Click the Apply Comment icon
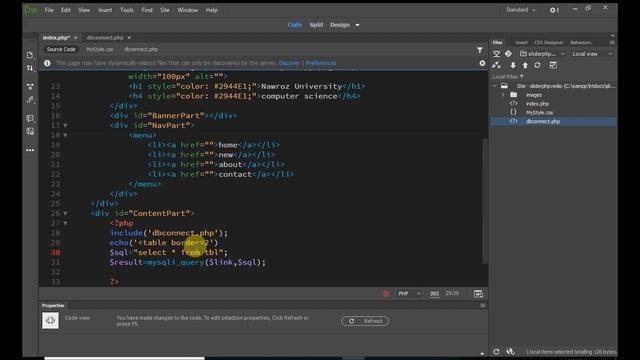Viewport: 640px width, 360px height. (x=30, y=118)
